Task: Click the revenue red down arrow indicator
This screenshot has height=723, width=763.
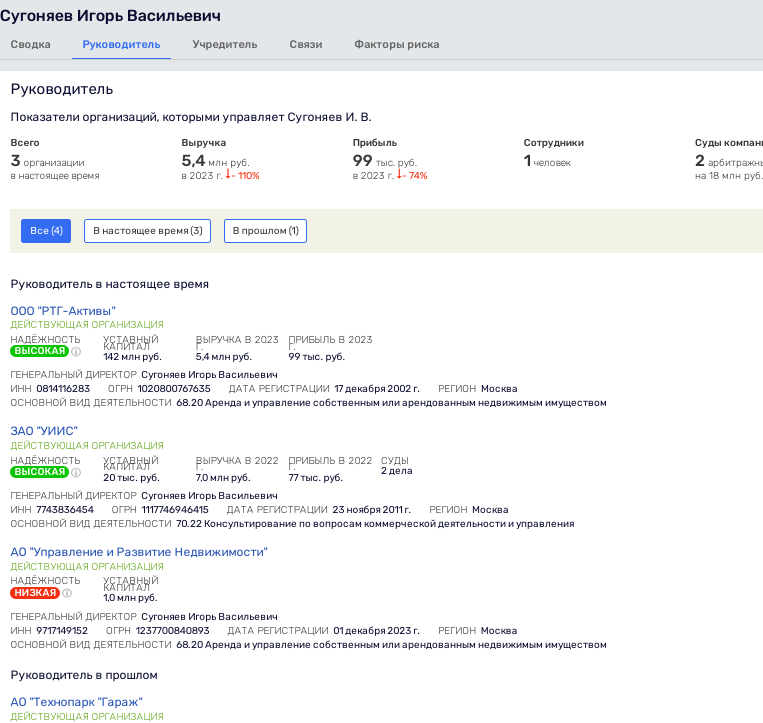Action: point(228,176)
